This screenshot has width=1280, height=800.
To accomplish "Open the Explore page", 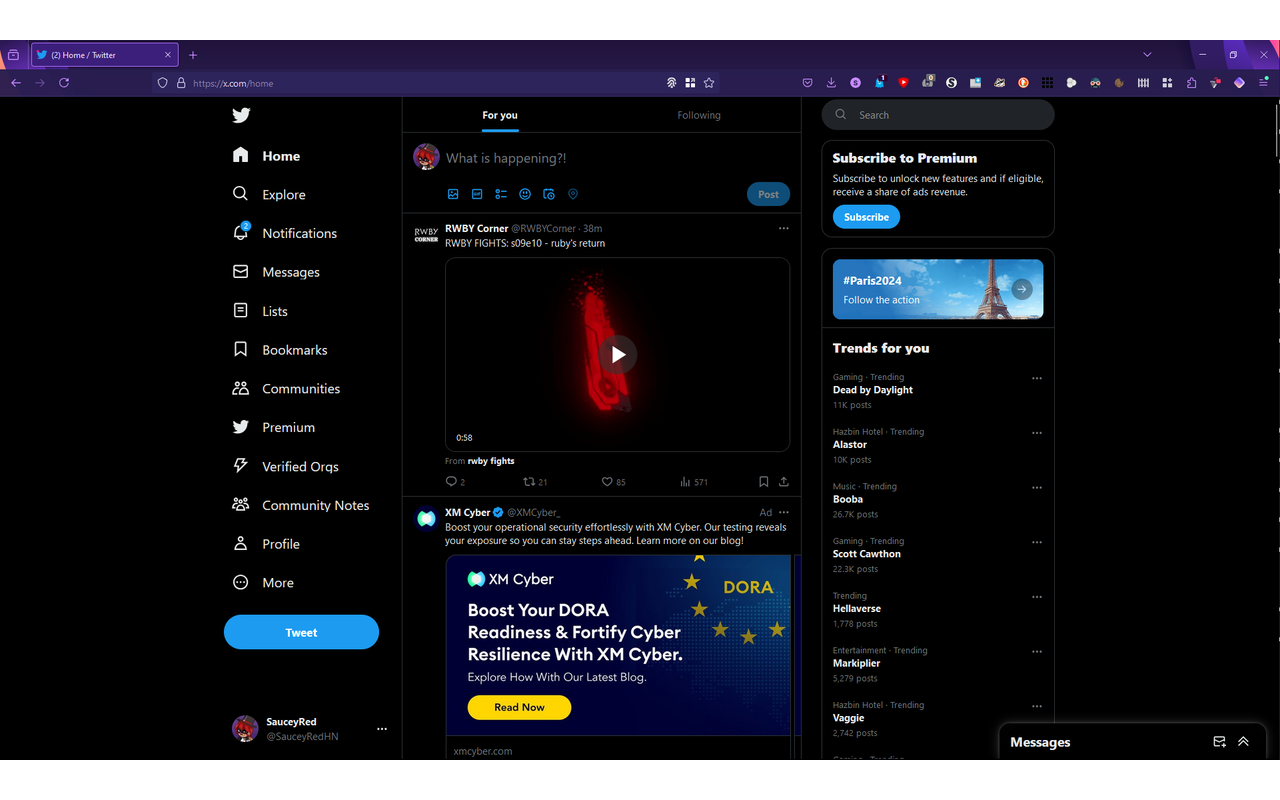I will coord(270,194).
